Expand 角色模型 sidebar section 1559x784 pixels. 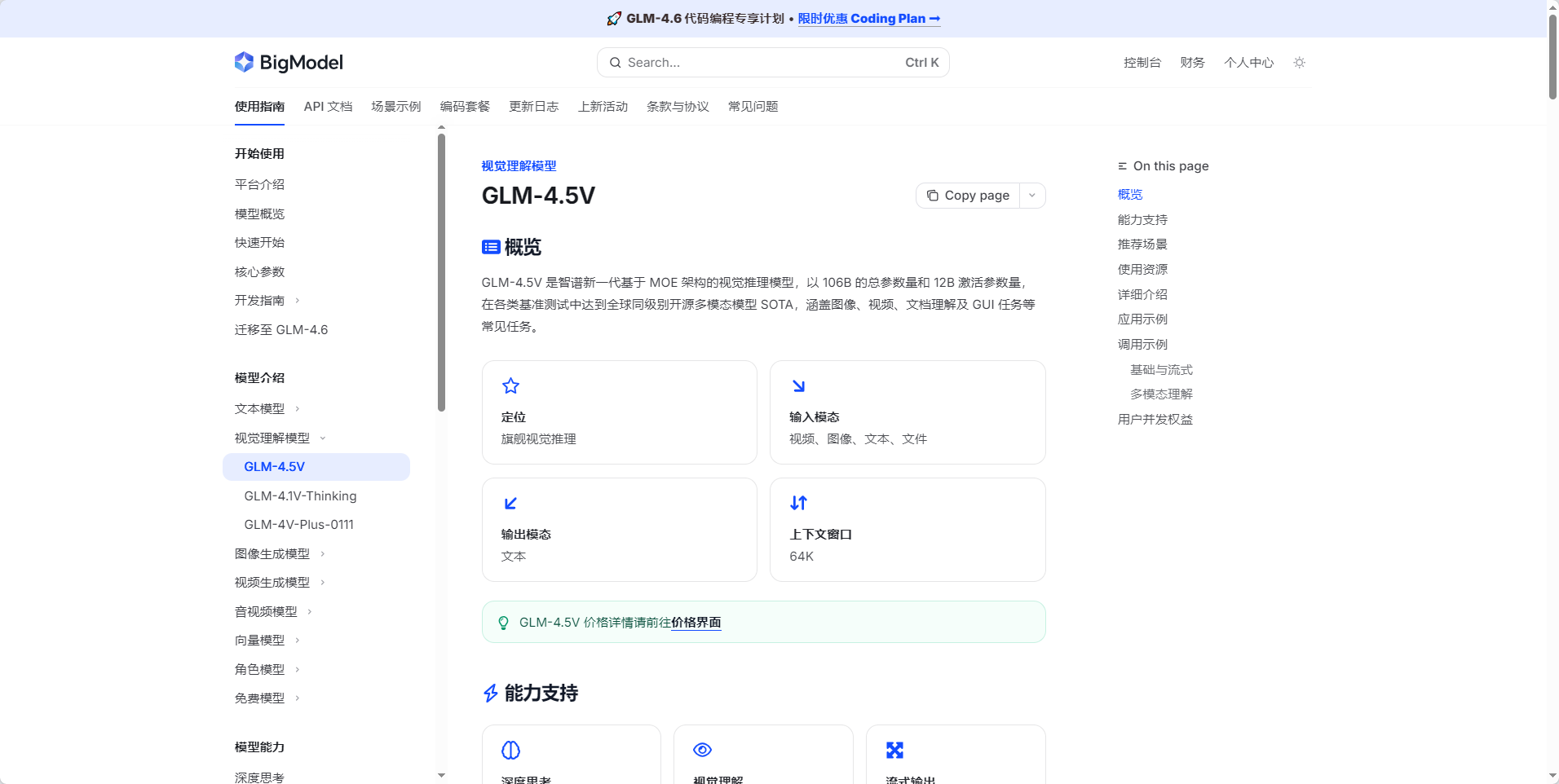(297, 670)
